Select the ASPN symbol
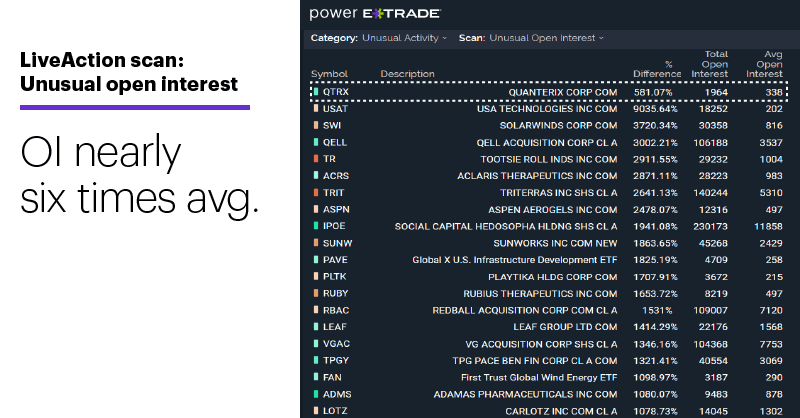 click(336, 210)
